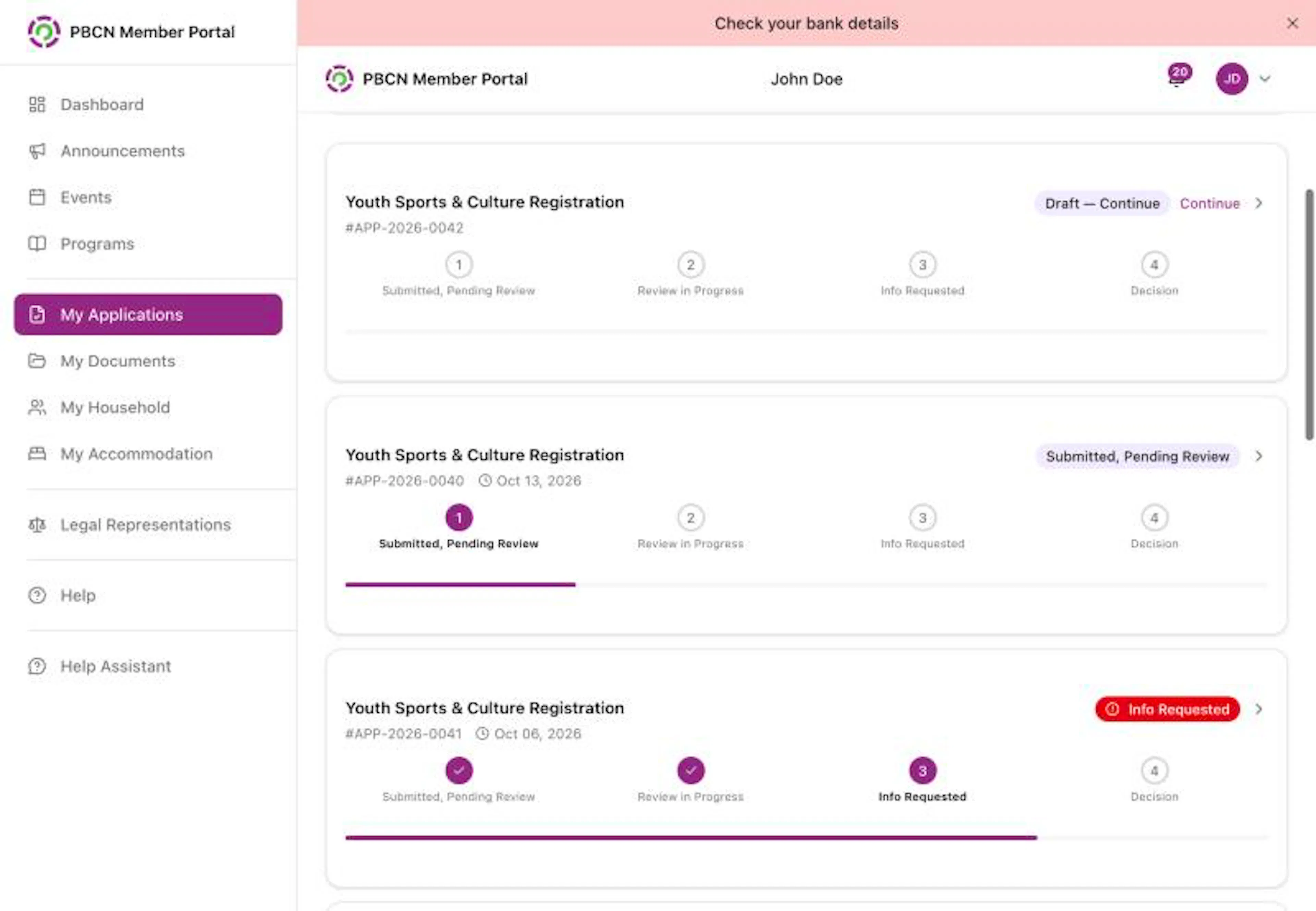Click the Programs book icon

37,244
